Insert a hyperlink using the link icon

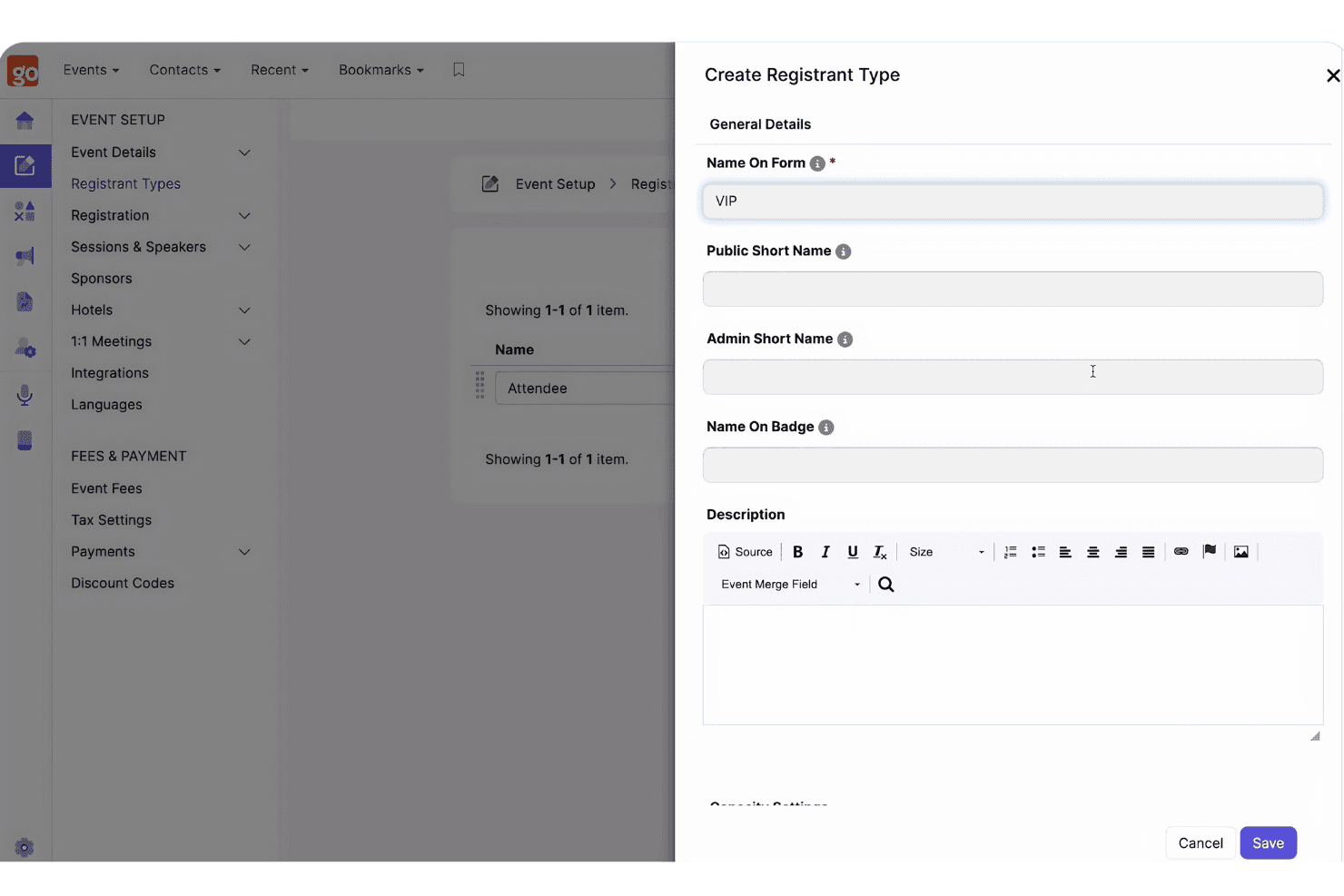pyautogui.click(x=1181, y=552)
